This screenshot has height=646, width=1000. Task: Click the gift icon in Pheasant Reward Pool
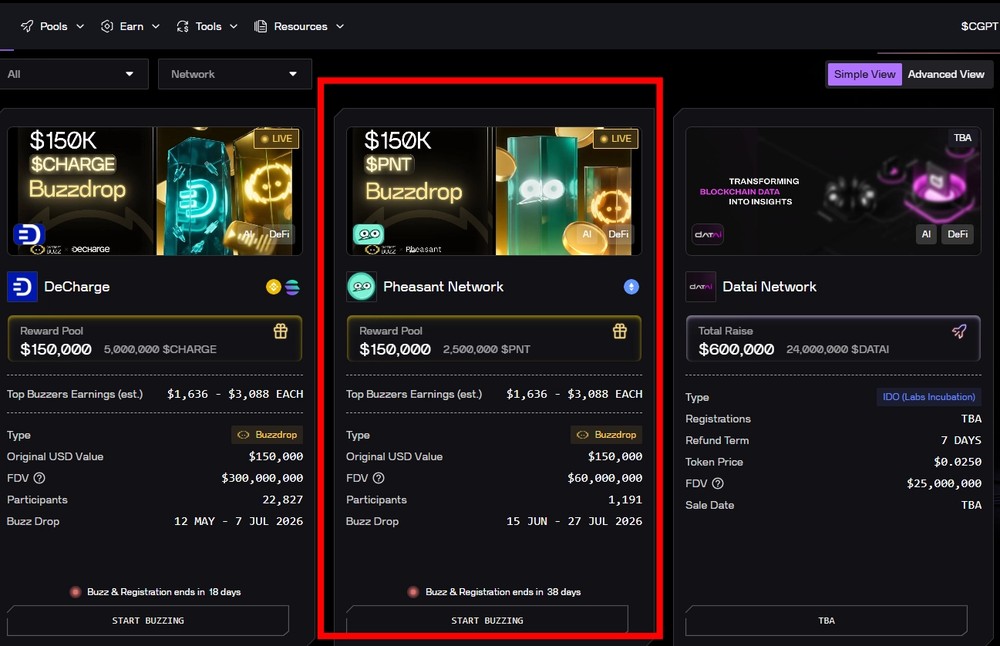[x=620, y=331]
